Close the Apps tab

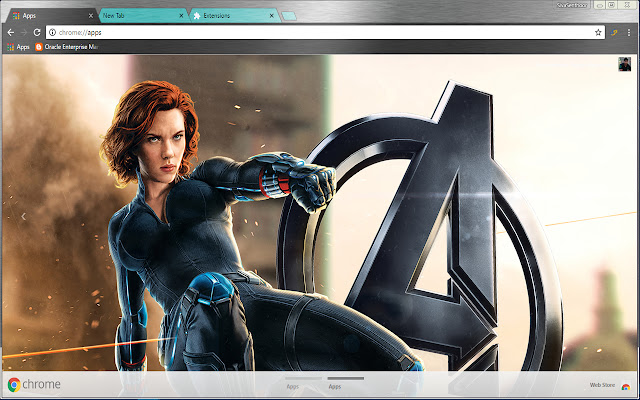coord(91,16)
